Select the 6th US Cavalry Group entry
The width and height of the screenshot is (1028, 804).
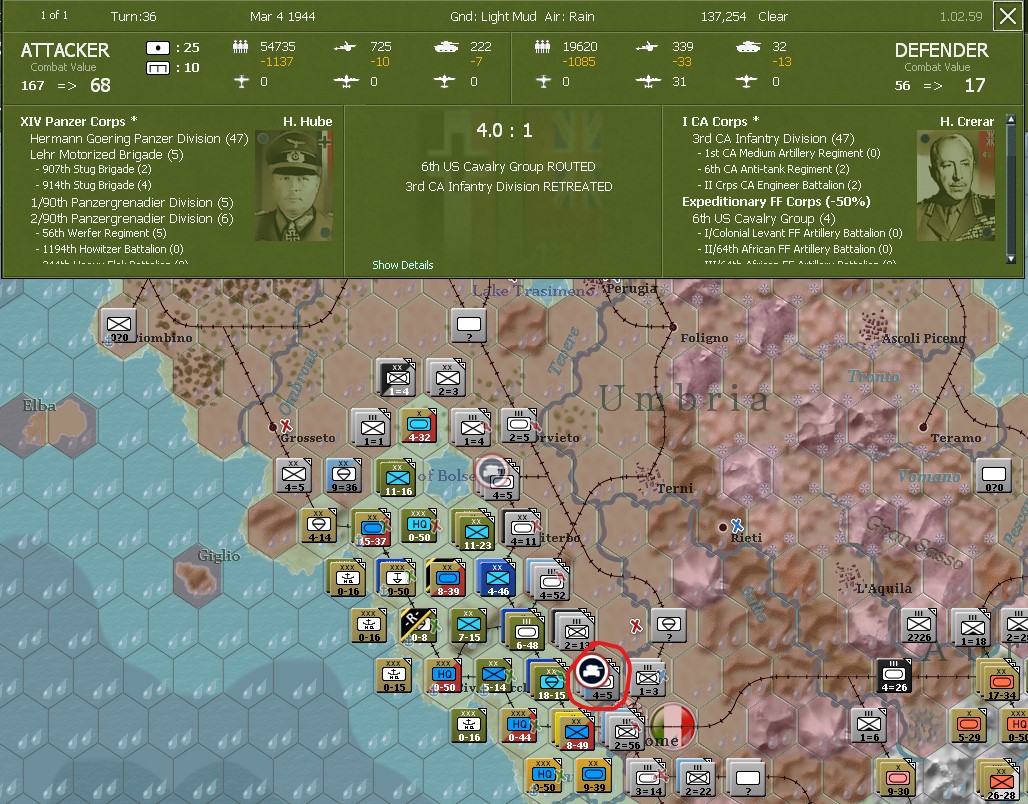pos(764,218)
